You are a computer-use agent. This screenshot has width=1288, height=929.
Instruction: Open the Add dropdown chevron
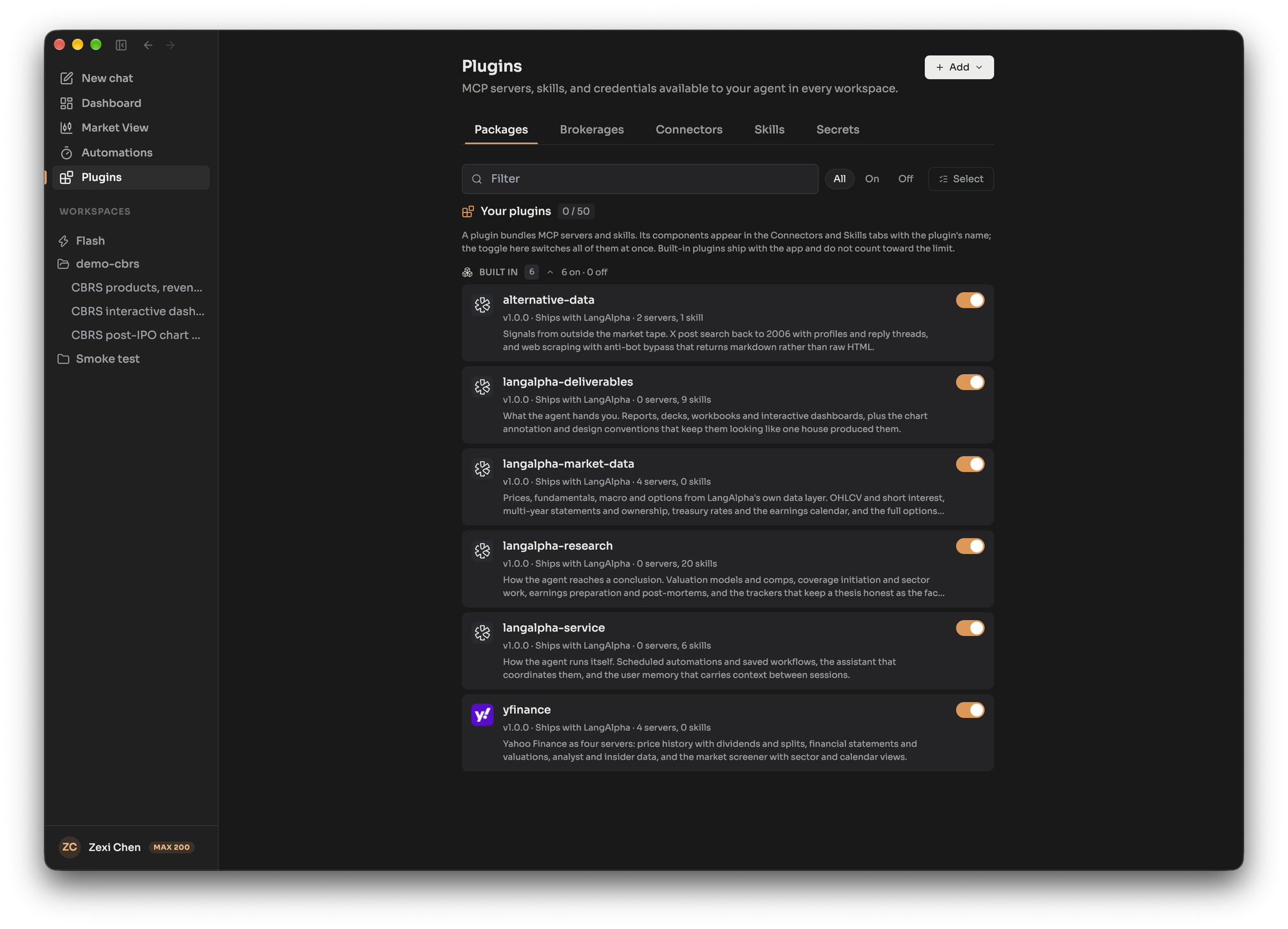tap(979, 68)
